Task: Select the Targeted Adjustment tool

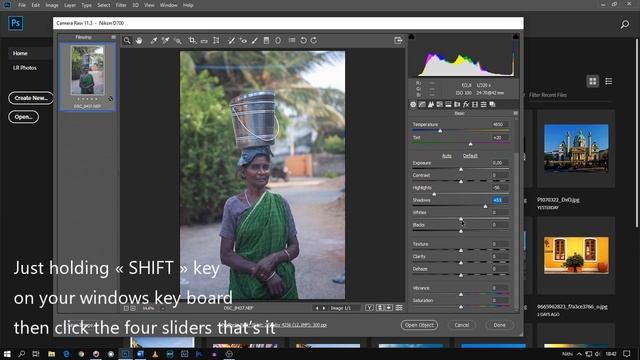Action: [x=178, y=40]
